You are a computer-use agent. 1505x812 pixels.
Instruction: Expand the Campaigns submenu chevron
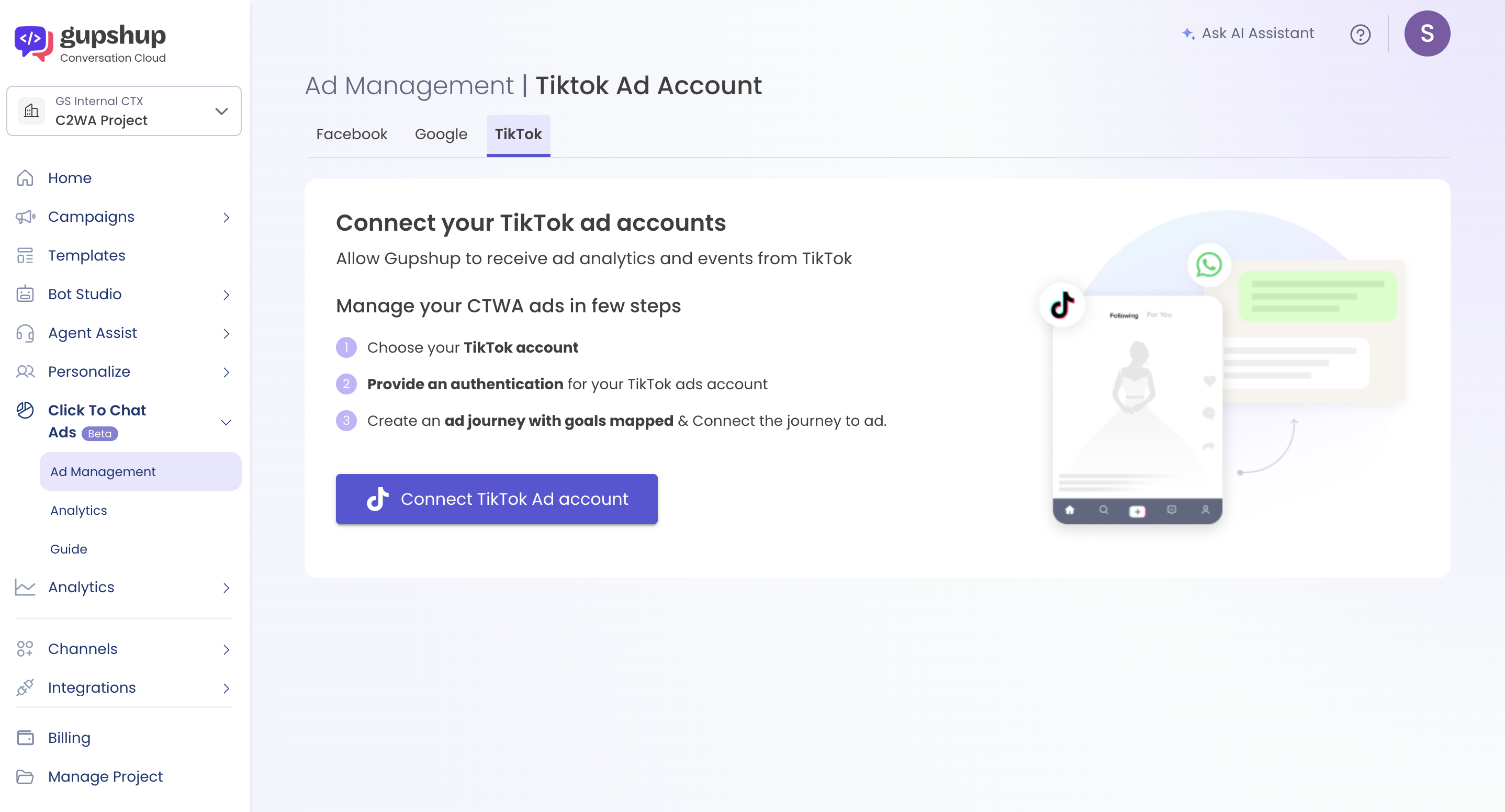click(226, 217)
